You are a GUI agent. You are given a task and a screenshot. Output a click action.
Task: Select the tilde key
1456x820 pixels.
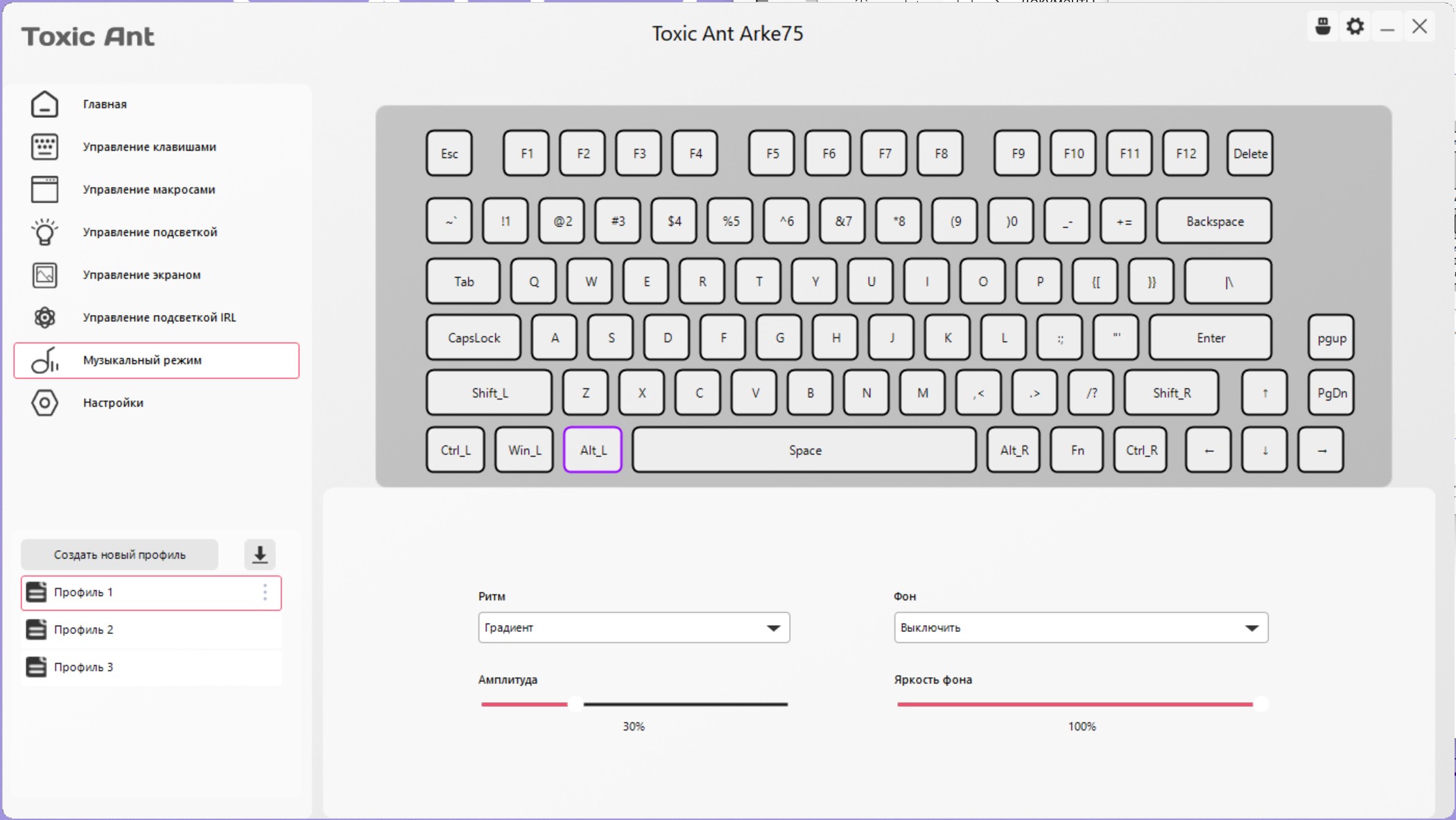pos(449,221)
